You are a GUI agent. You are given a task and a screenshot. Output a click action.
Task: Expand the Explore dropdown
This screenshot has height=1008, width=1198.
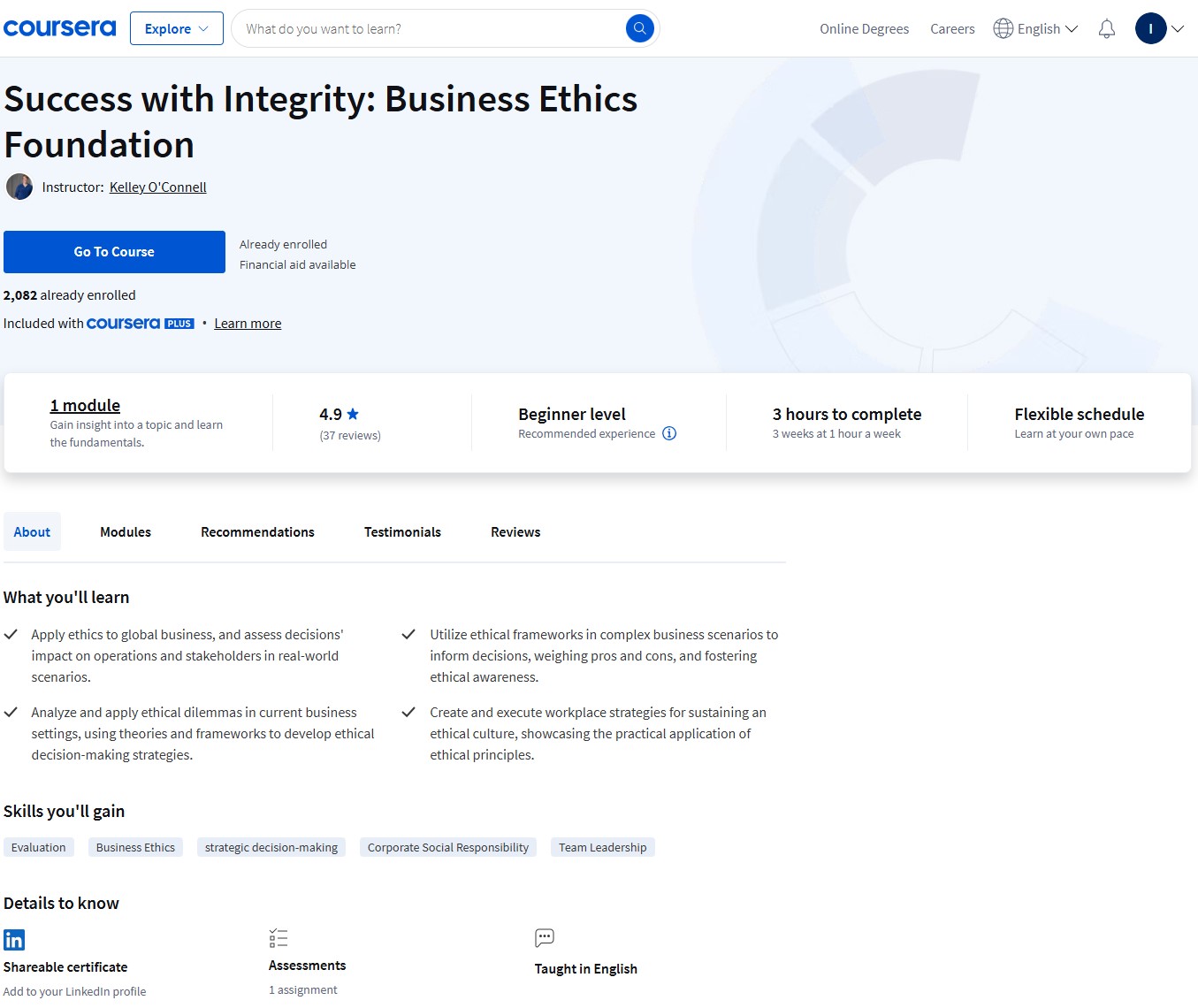pyautogui.click(x=176, y=28)
